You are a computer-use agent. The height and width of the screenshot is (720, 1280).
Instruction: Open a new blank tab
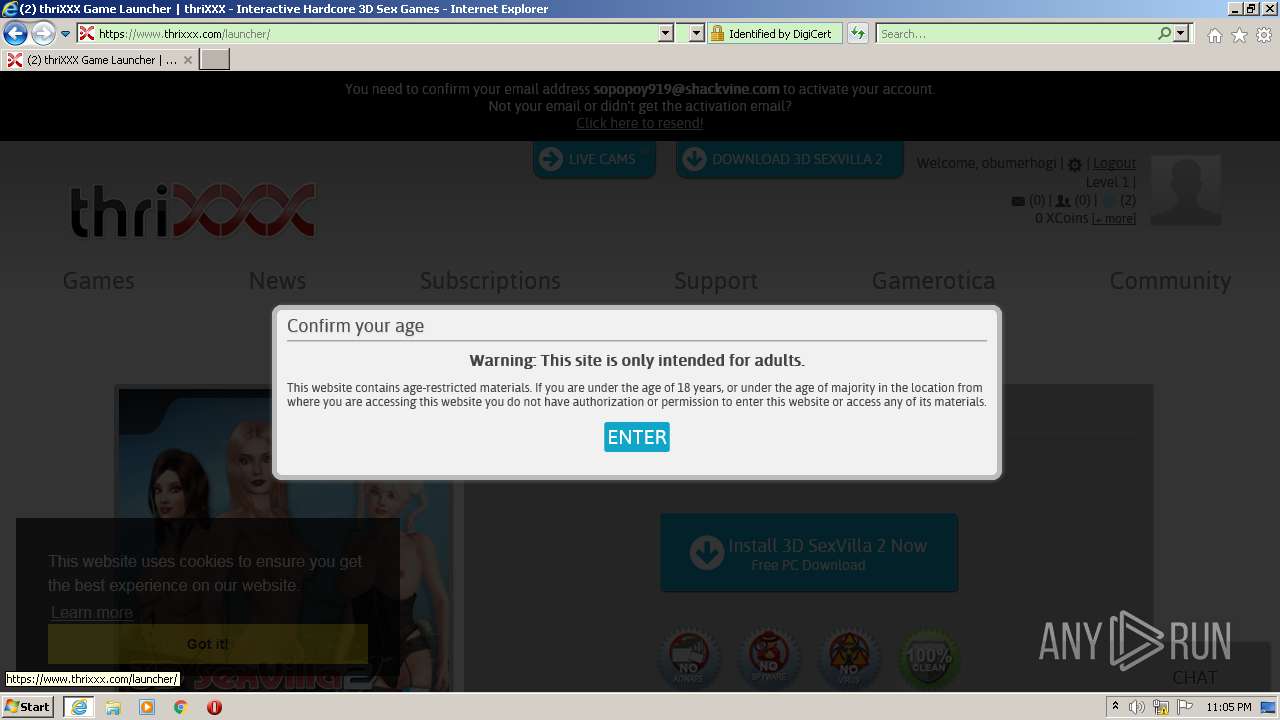[x=215, y=60]
